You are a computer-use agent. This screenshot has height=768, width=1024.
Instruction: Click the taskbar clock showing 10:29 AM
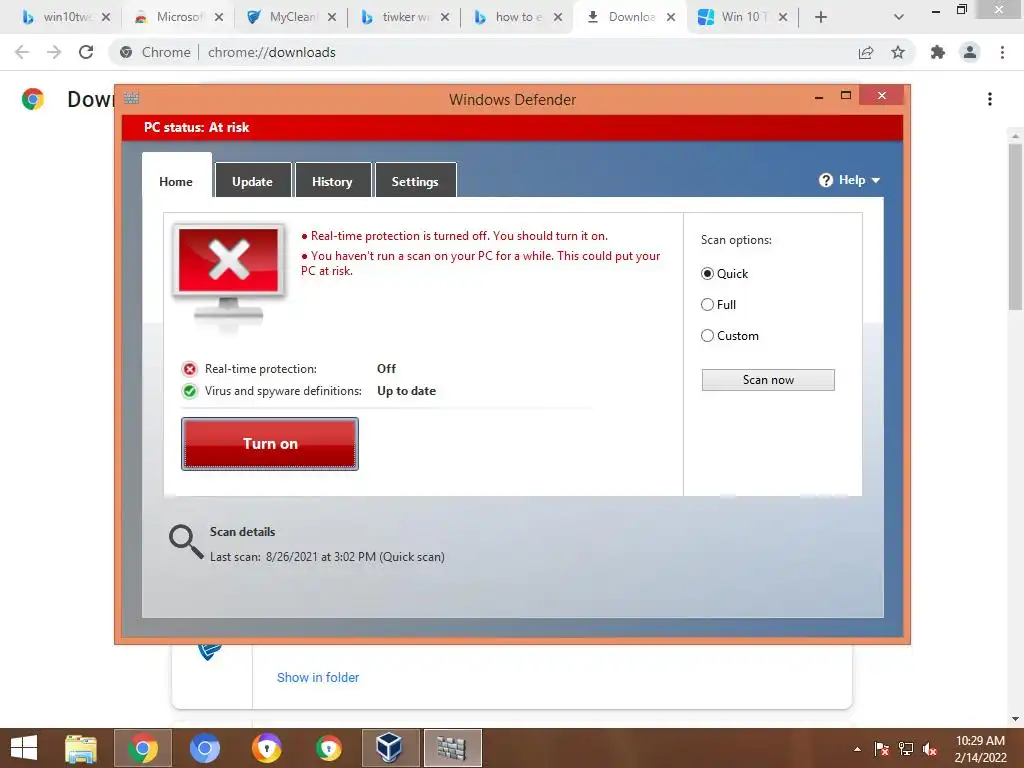click(980, 748)
